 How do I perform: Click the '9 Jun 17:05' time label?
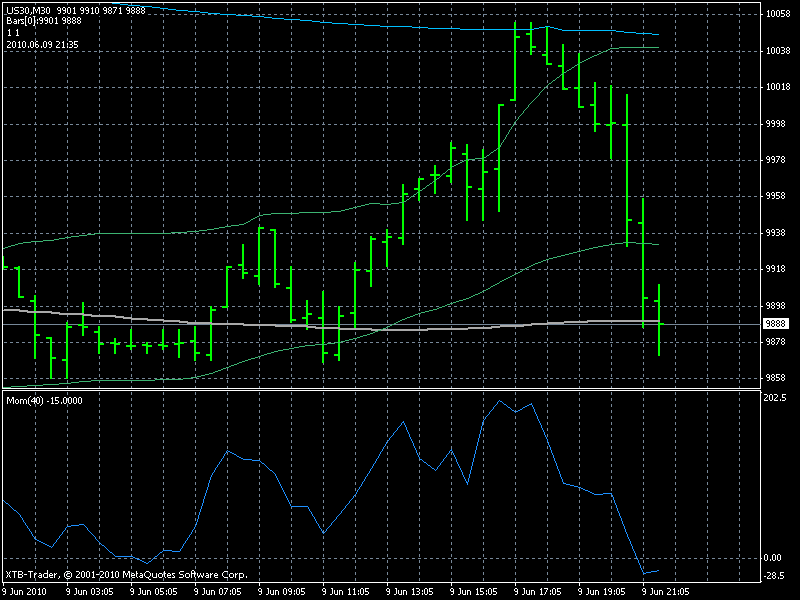tap(538, 592)
